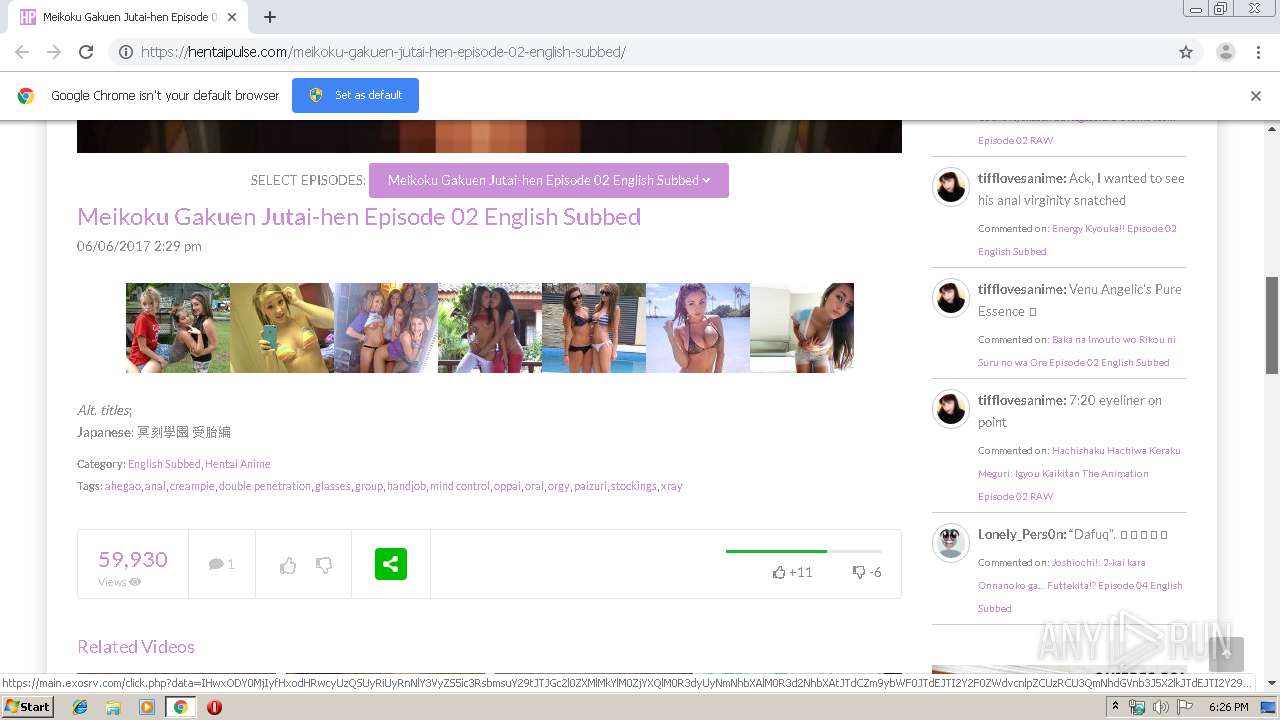Image resolution: width=1280 pixels, height=720 pixels.
Task: Expand the Select Episodes dropdown
Action: click(x=549, y=180)
